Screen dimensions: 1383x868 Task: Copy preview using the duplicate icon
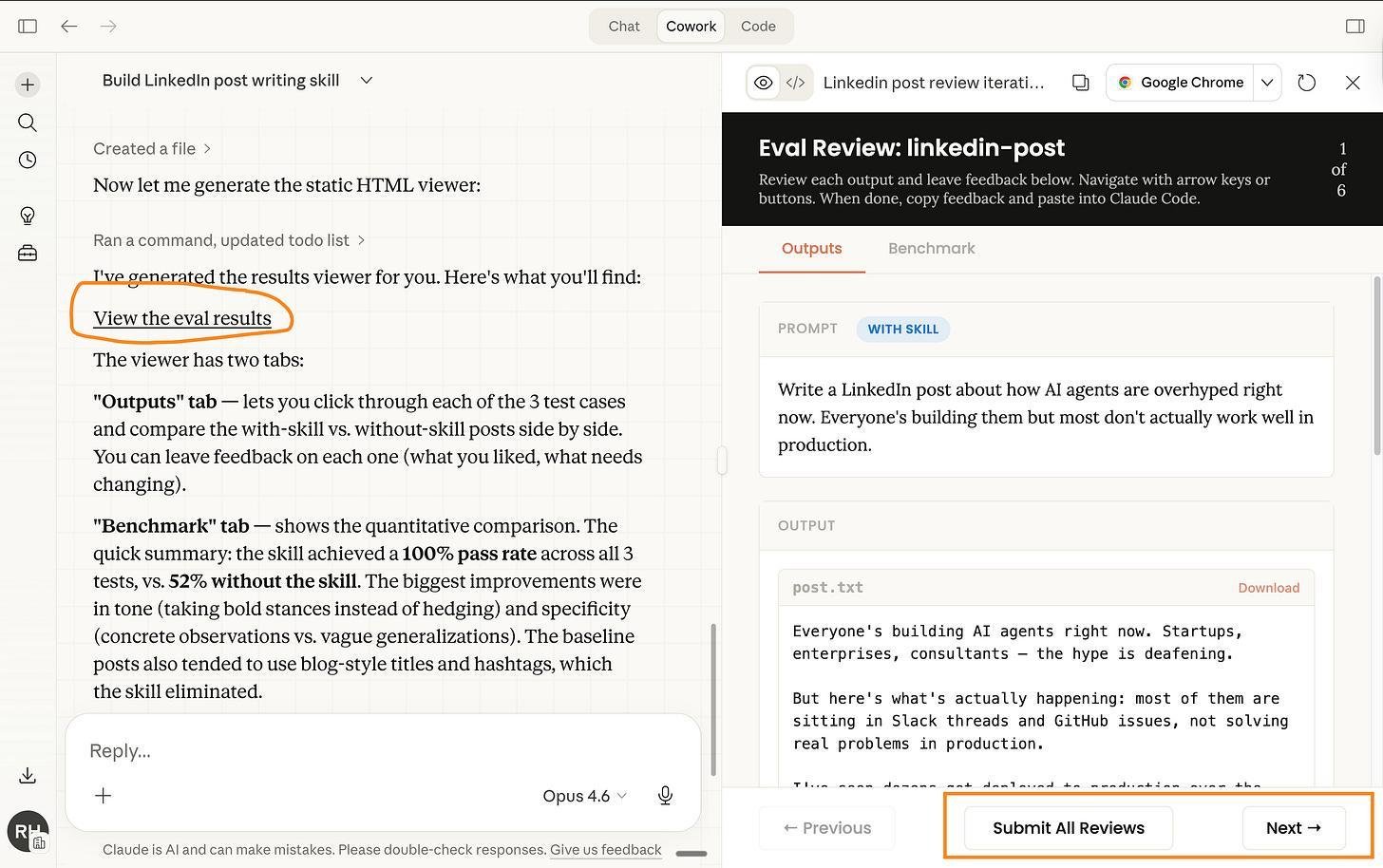(1081, 83)
